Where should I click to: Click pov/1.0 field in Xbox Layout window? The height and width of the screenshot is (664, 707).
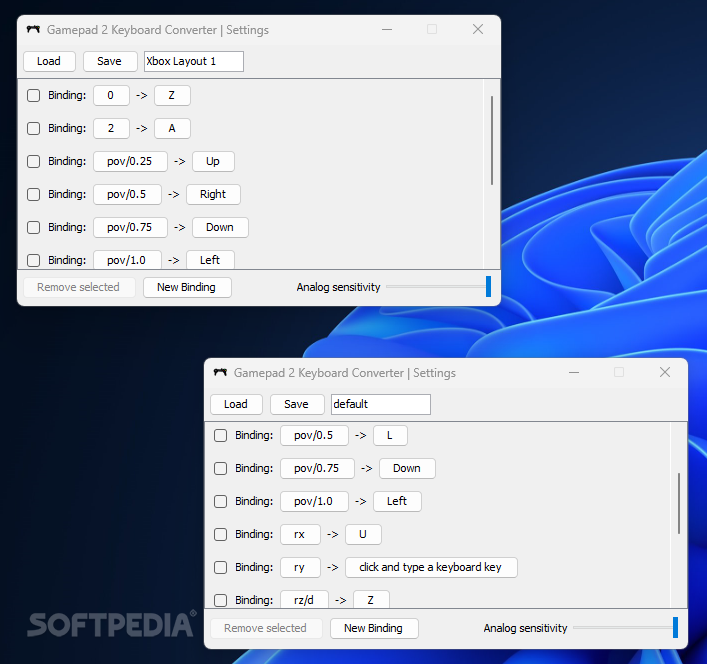127,260
